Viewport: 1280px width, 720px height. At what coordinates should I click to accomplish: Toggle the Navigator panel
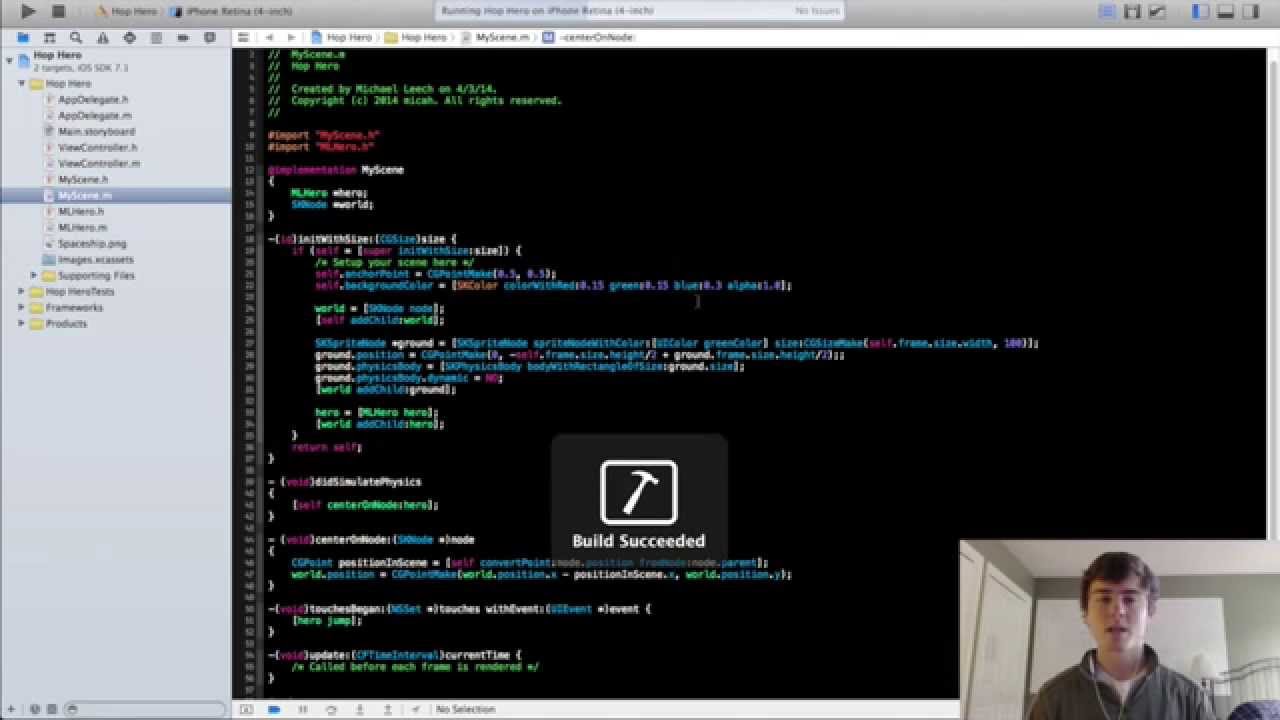tap(1200, 11)
